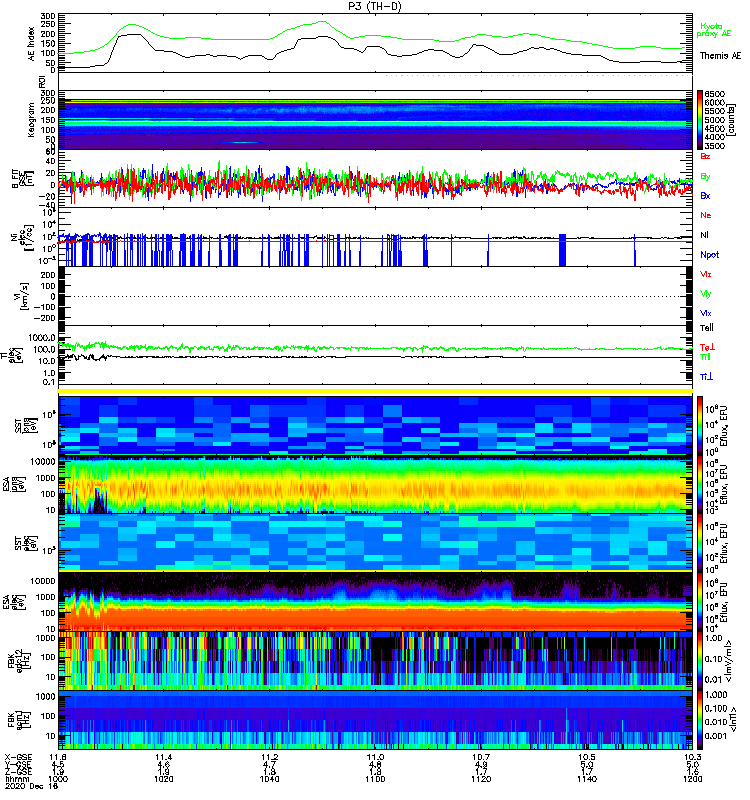This screenshot has width=750, height=800.
Task: Click the red Bz legend label
Action: tap(706, 157)
